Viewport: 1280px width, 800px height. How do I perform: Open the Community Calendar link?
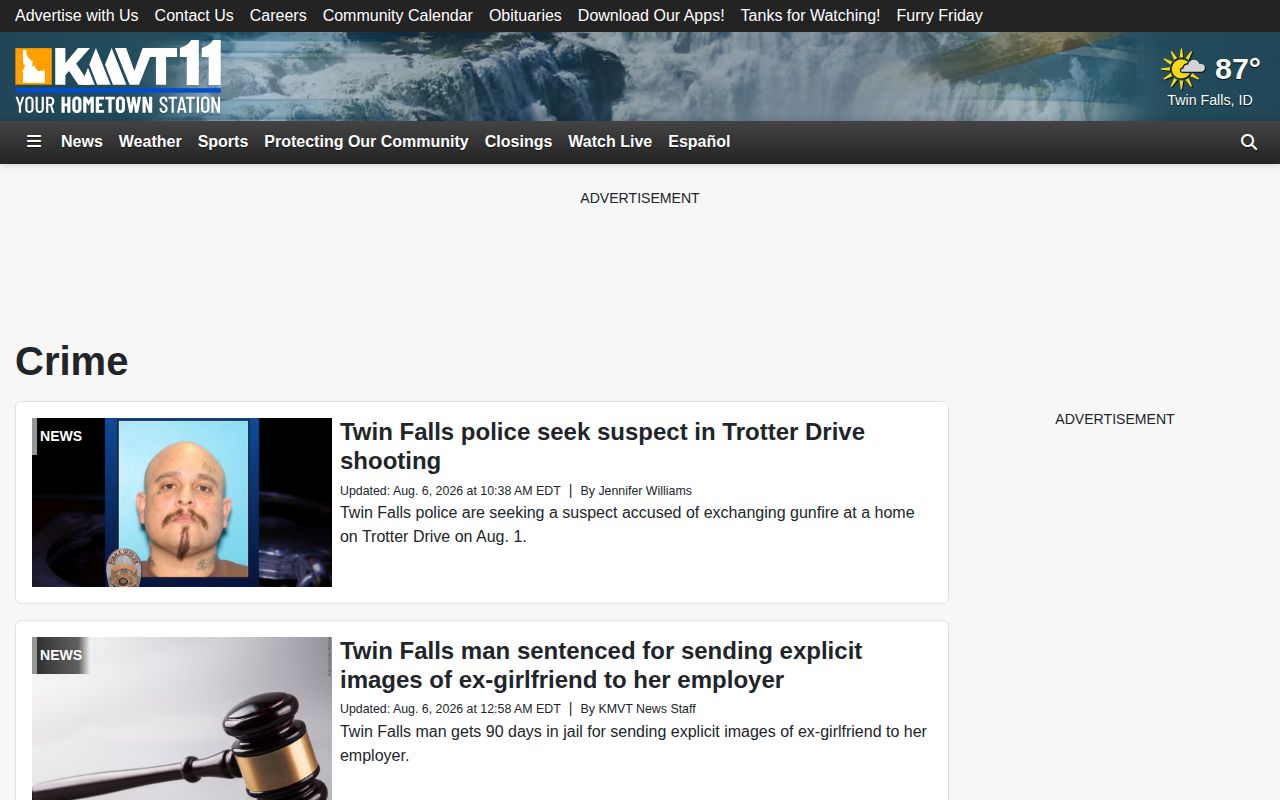pos(398,16)
